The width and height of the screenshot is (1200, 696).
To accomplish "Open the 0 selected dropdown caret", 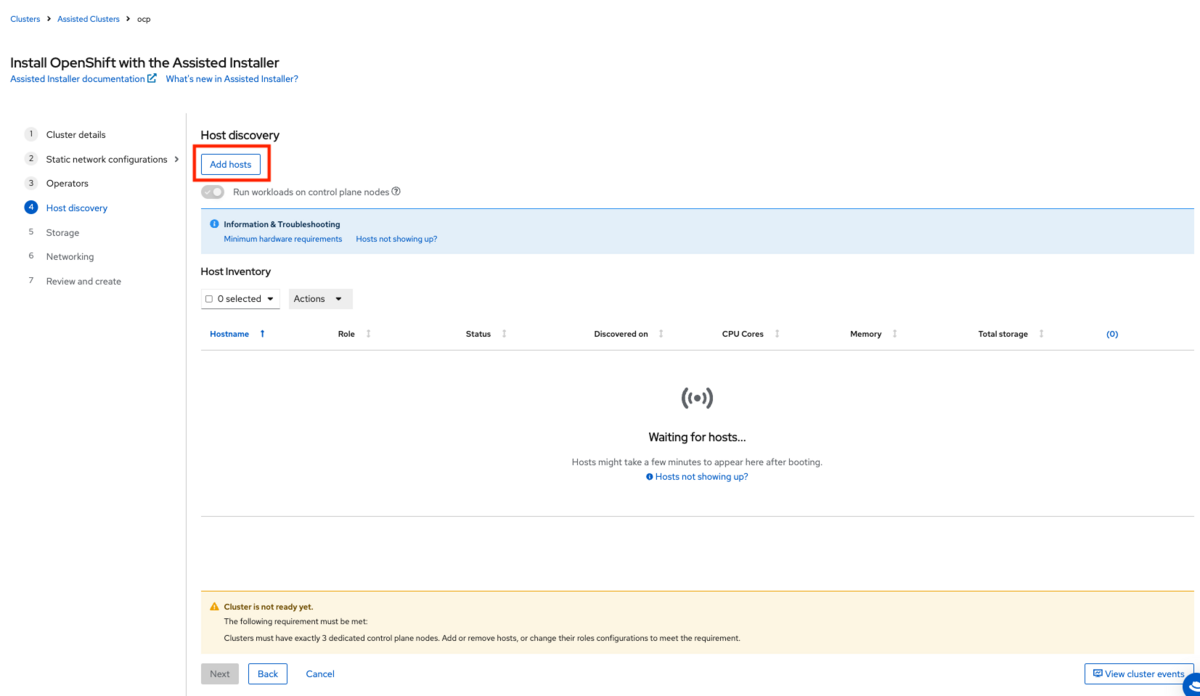I will (270, 299).
